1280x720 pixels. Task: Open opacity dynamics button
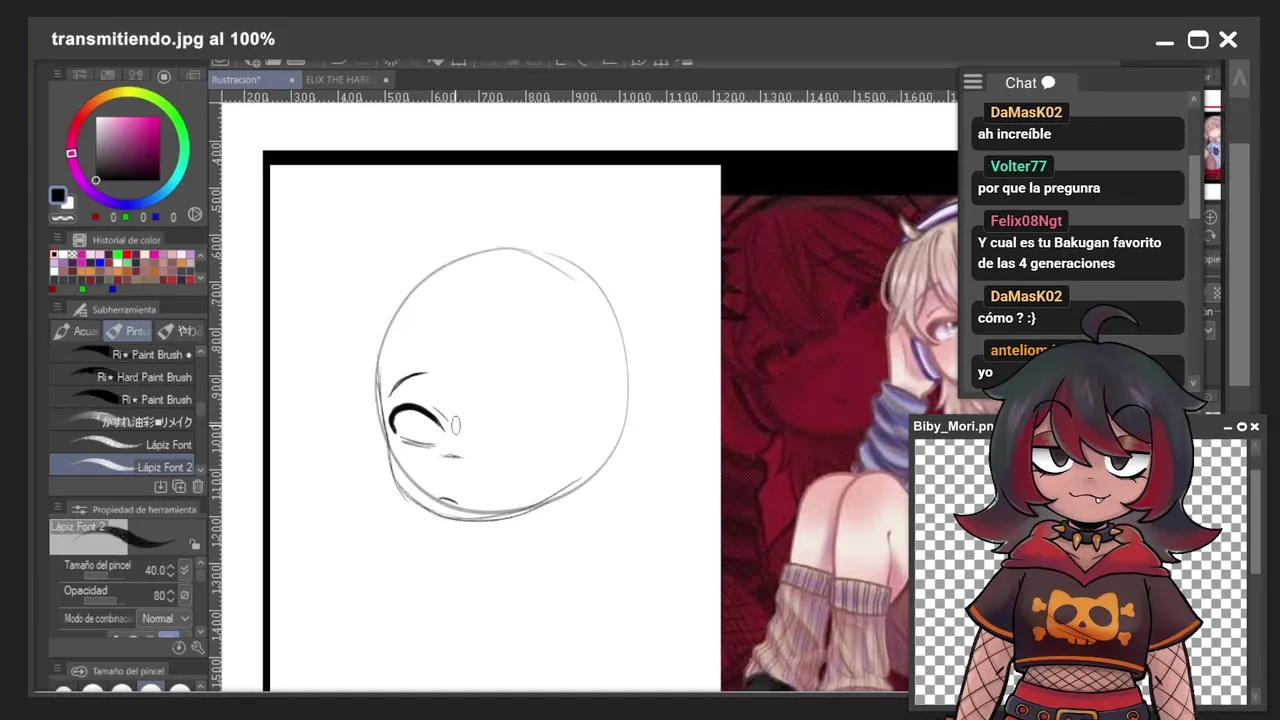(x=184, y=596)
